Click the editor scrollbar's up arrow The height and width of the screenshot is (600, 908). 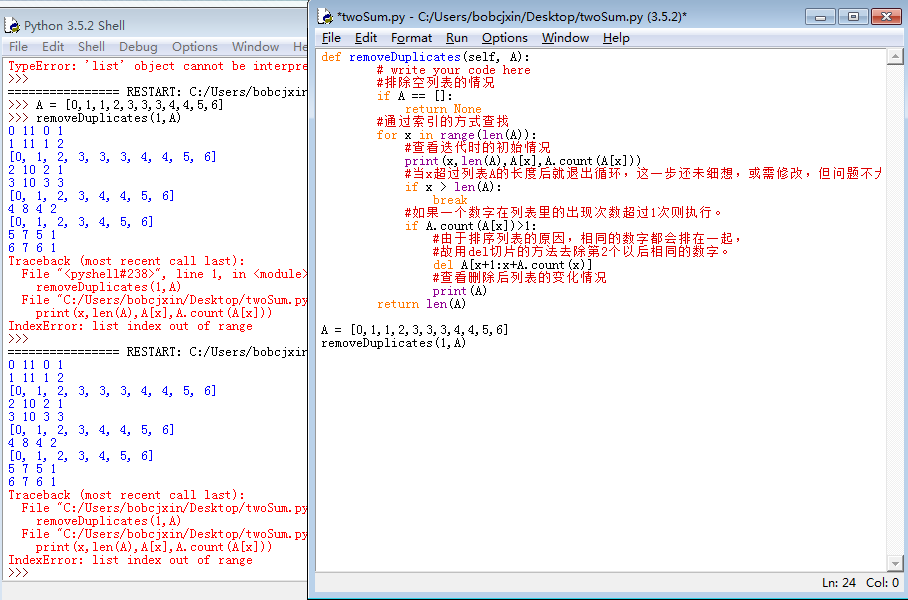coord(898,57)
